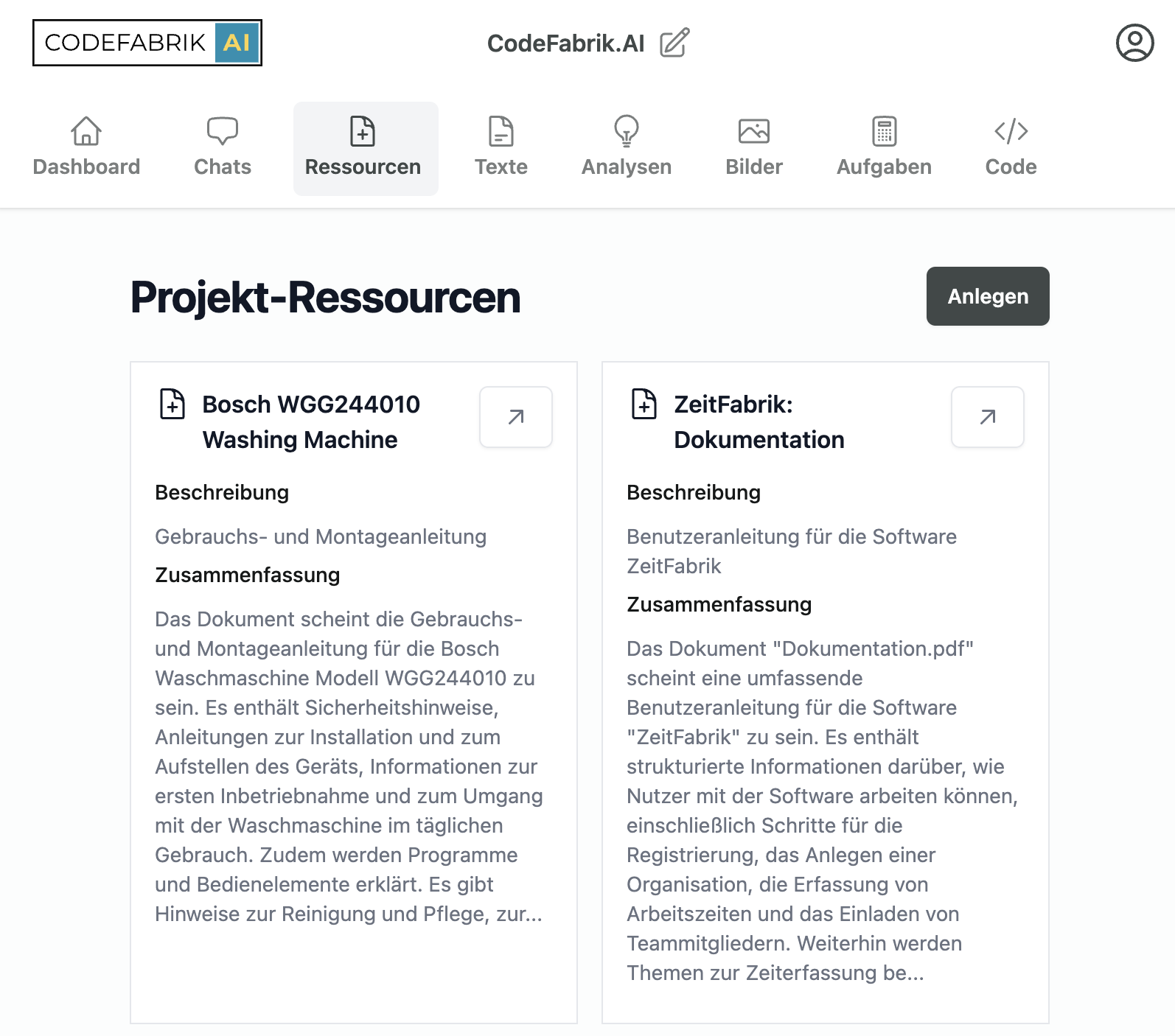The image size is (1175, 1036).
Task: Click the Bosch WGG244010 Washing Machine title
Action: [311, 422]
